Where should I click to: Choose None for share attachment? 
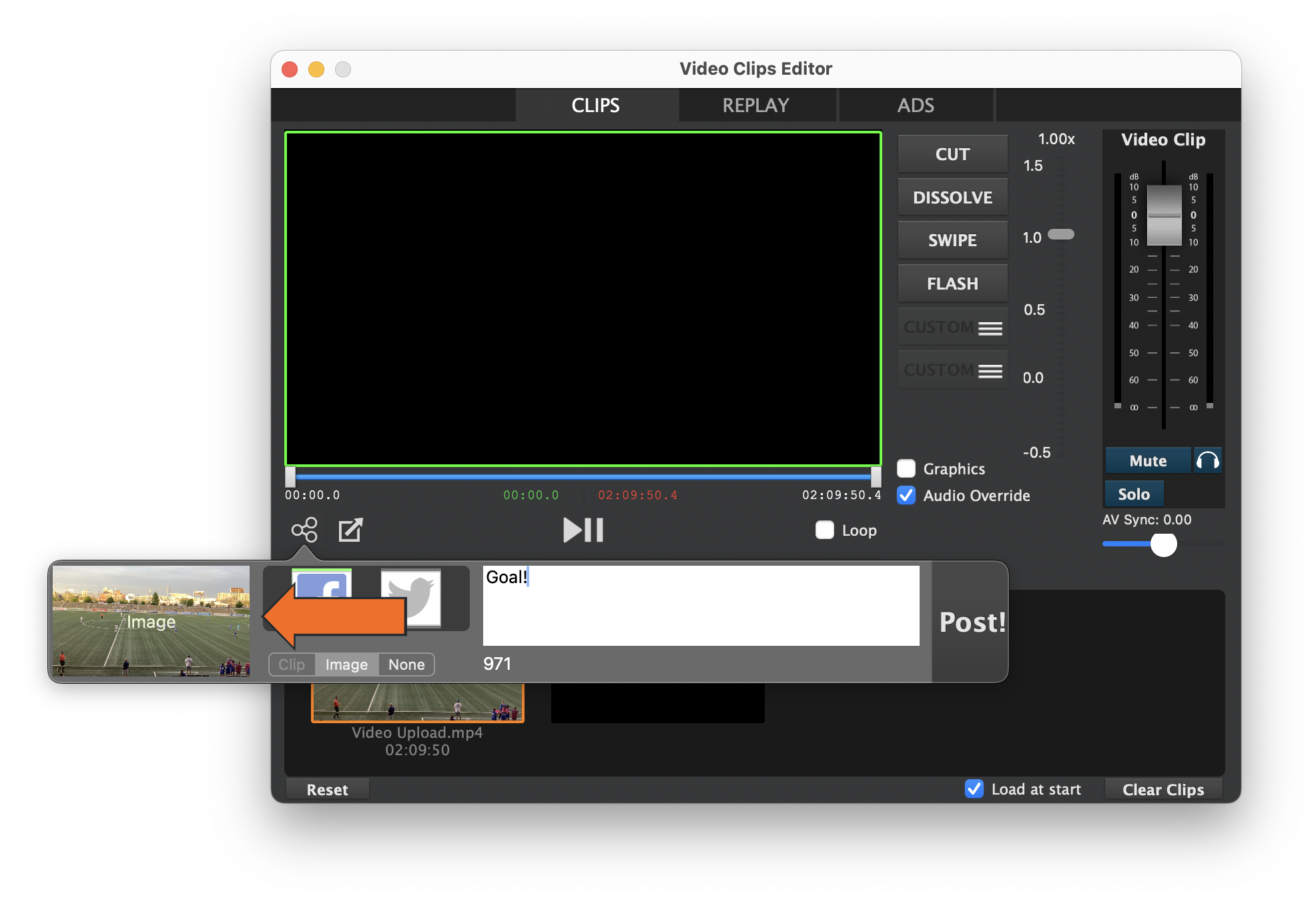click(406, 664)
